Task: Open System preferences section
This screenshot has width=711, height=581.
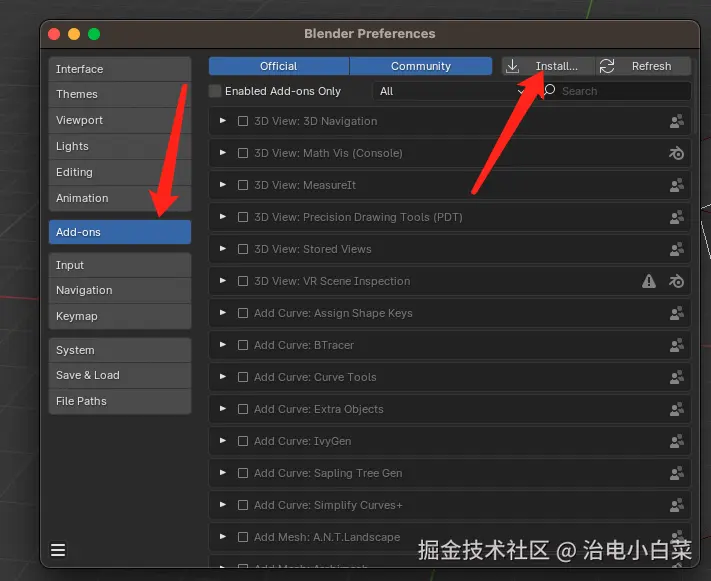Action: tap(120, 350)
